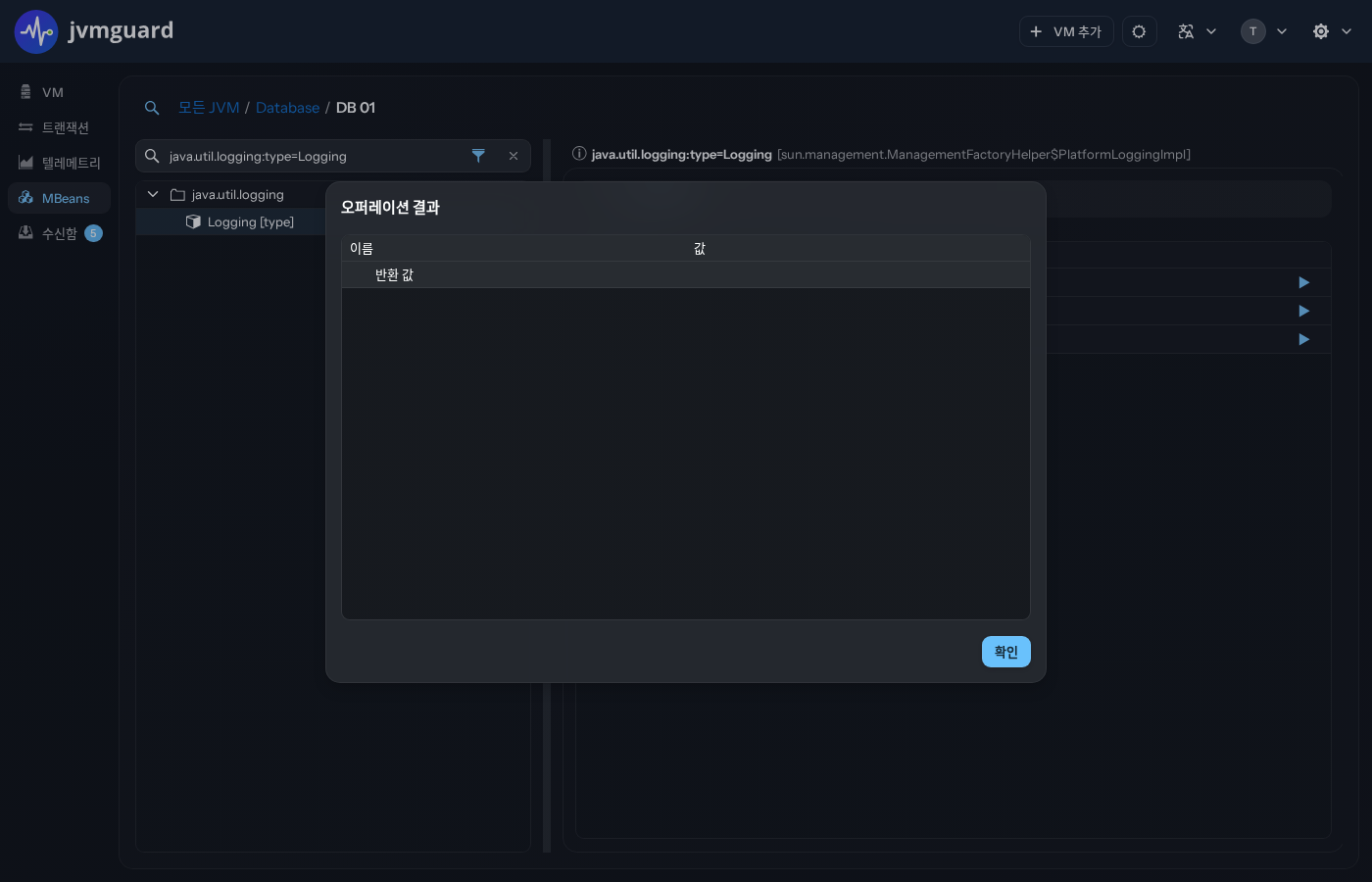Select the MBeans sidebar item

[x=59, y=198]
